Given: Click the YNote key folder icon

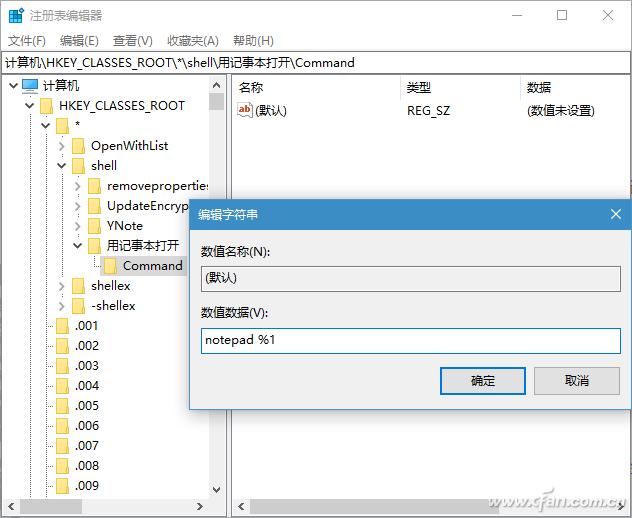Looking at the screenshot, I should point(94,226).
